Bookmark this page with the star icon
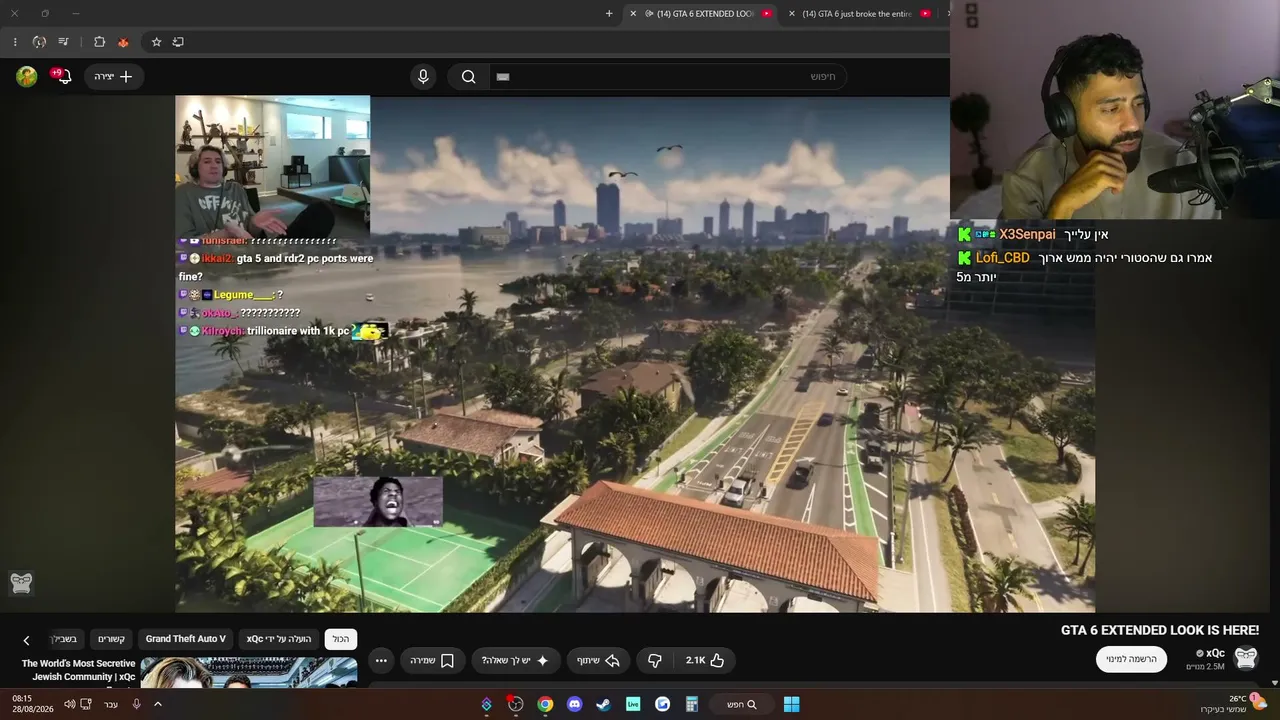The image size is (1280, 720). click(156, 42)
